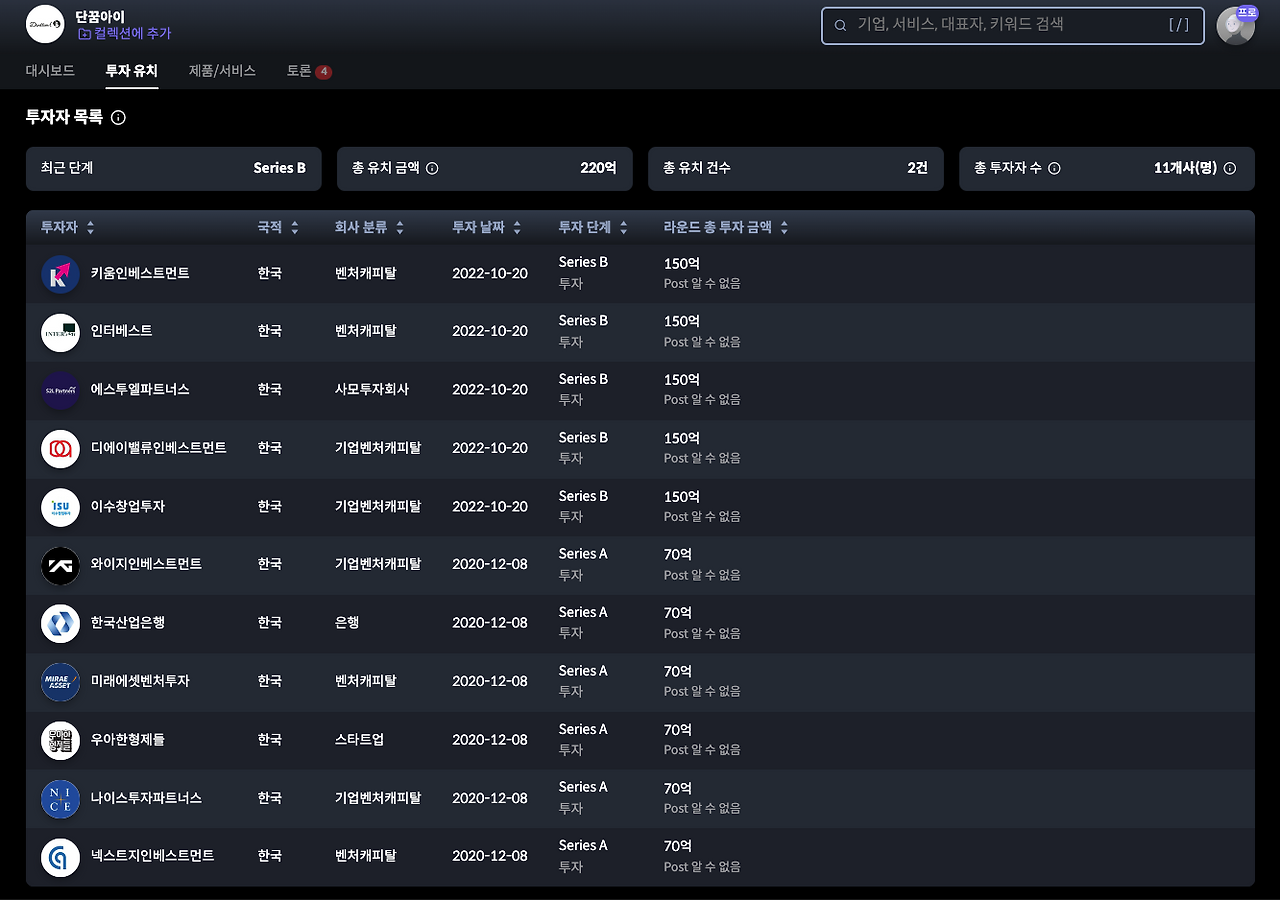Image resolution: width=1280 pixels, height=900 pixels.
Task: Click 벤처캐피탈 in 넥스트지인베스트먼트 row
Action: point(366,856)
